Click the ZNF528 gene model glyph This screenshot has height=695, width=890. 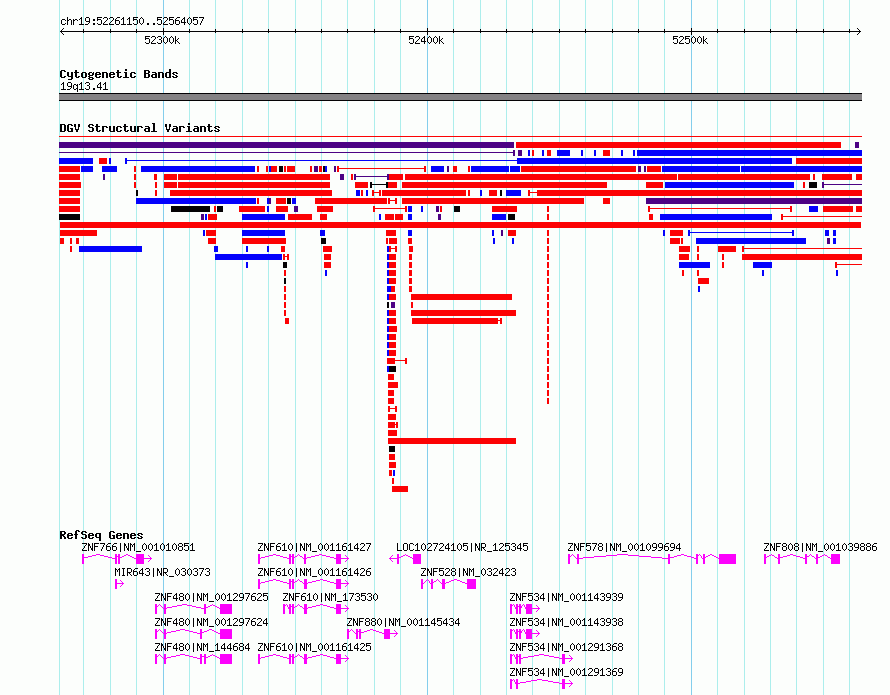(448, 584)
